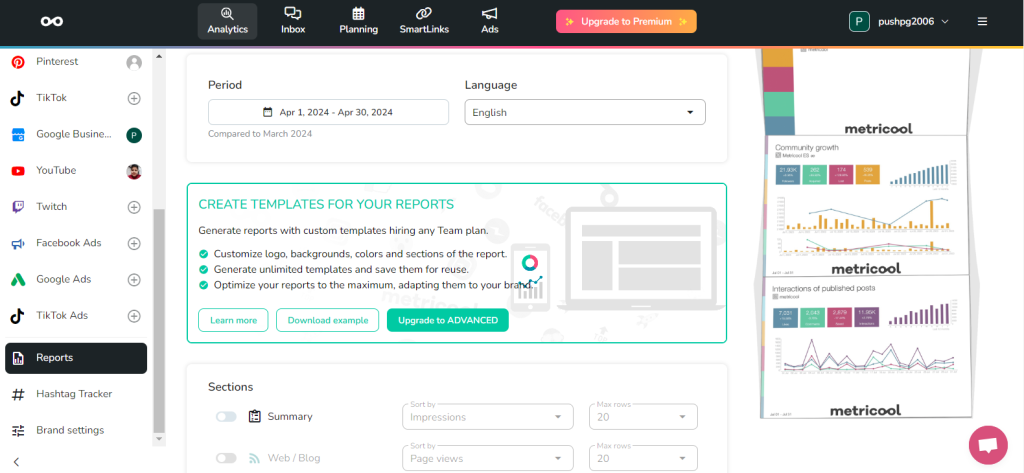Click the Twitch icon in sidebar
The image size is (1024, 473).
click(x=18, y=207)
